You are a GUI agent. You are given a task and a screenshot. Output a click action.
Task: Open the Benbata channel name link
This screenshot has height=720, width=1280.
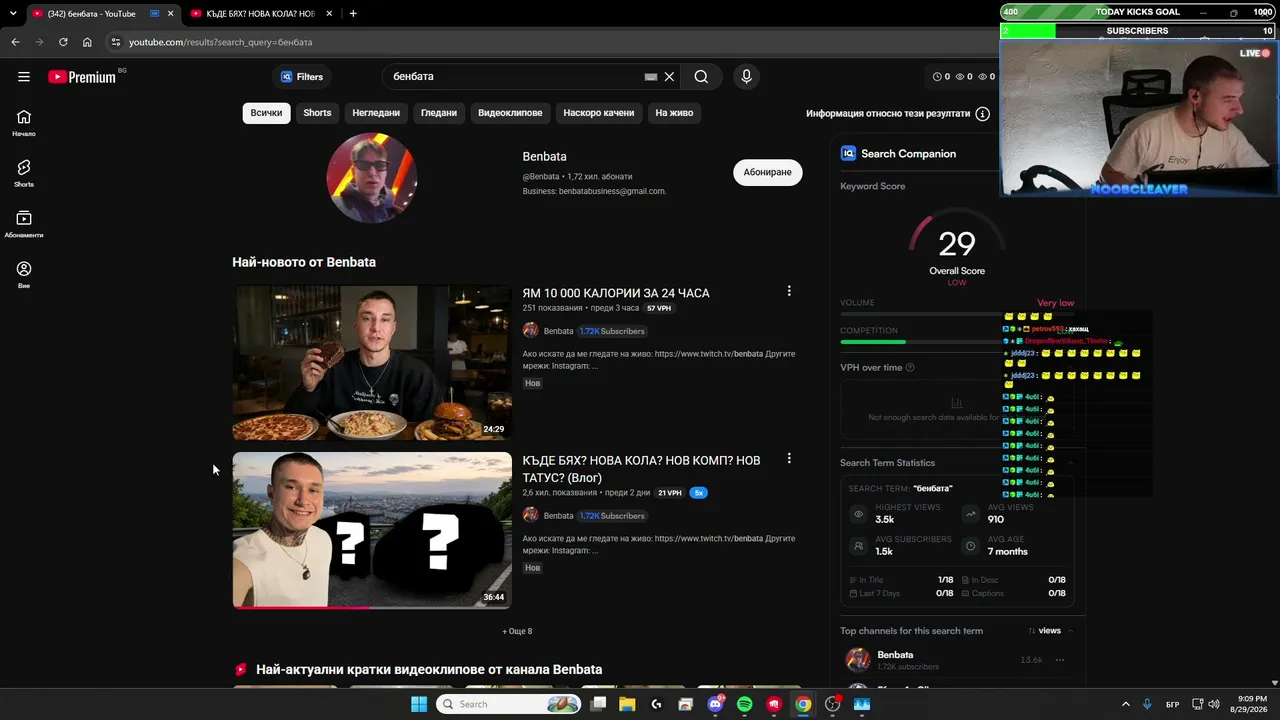click(x=544, y=156)
